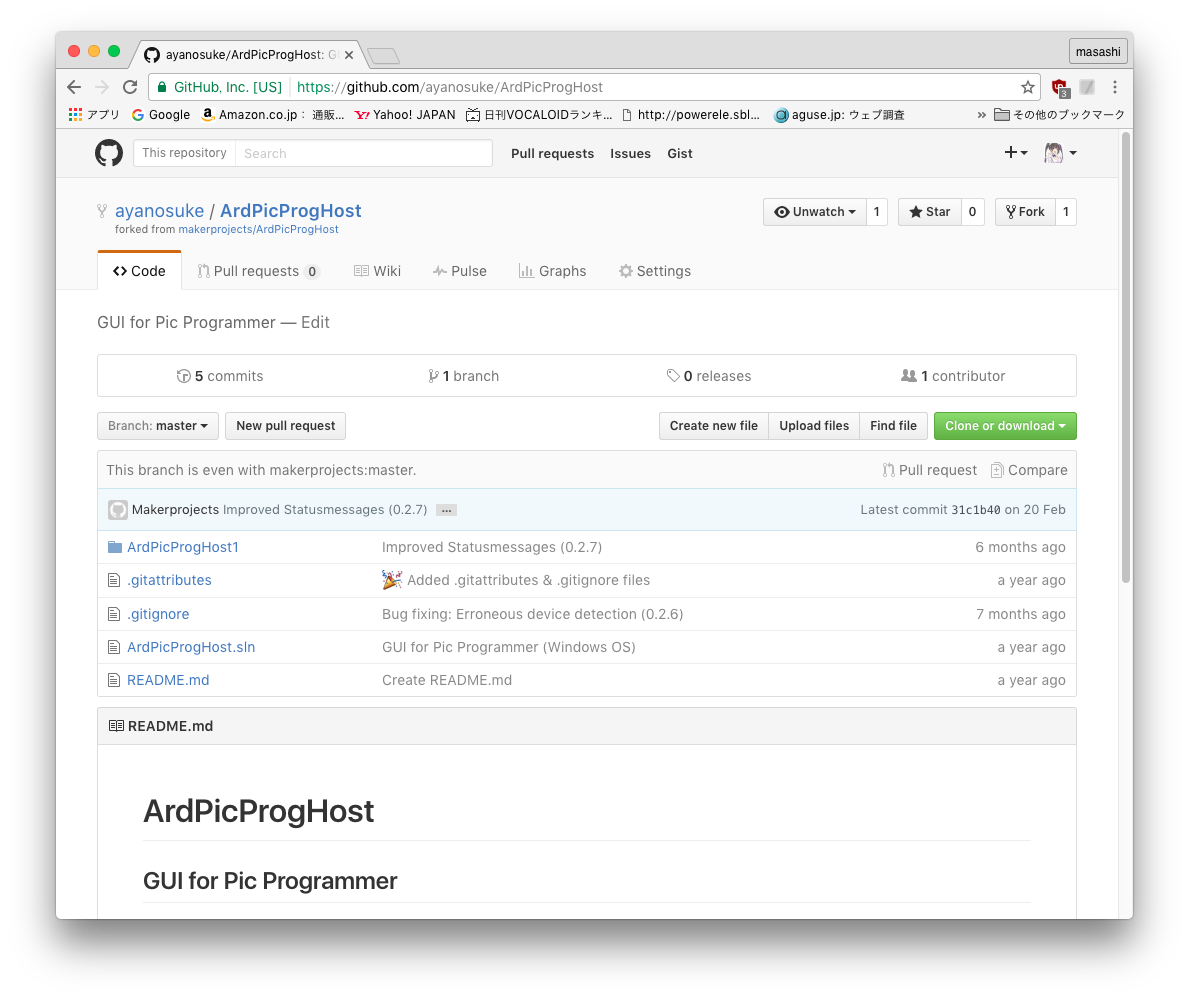1189x999 pixels.
Task: Open the README.md file link
Action: pyautogui.click(x=168, y=680)
